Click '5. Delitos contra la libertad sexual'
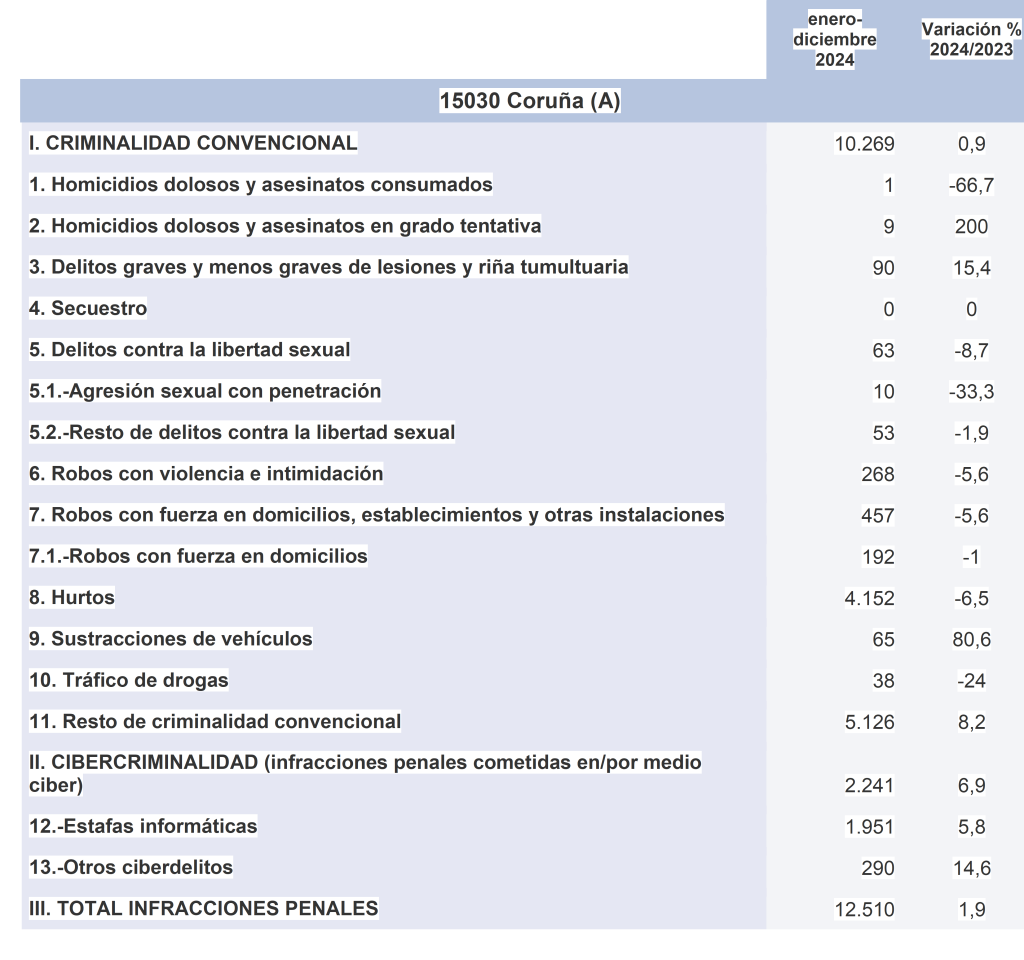1024x960 pixels. [190, 350]
